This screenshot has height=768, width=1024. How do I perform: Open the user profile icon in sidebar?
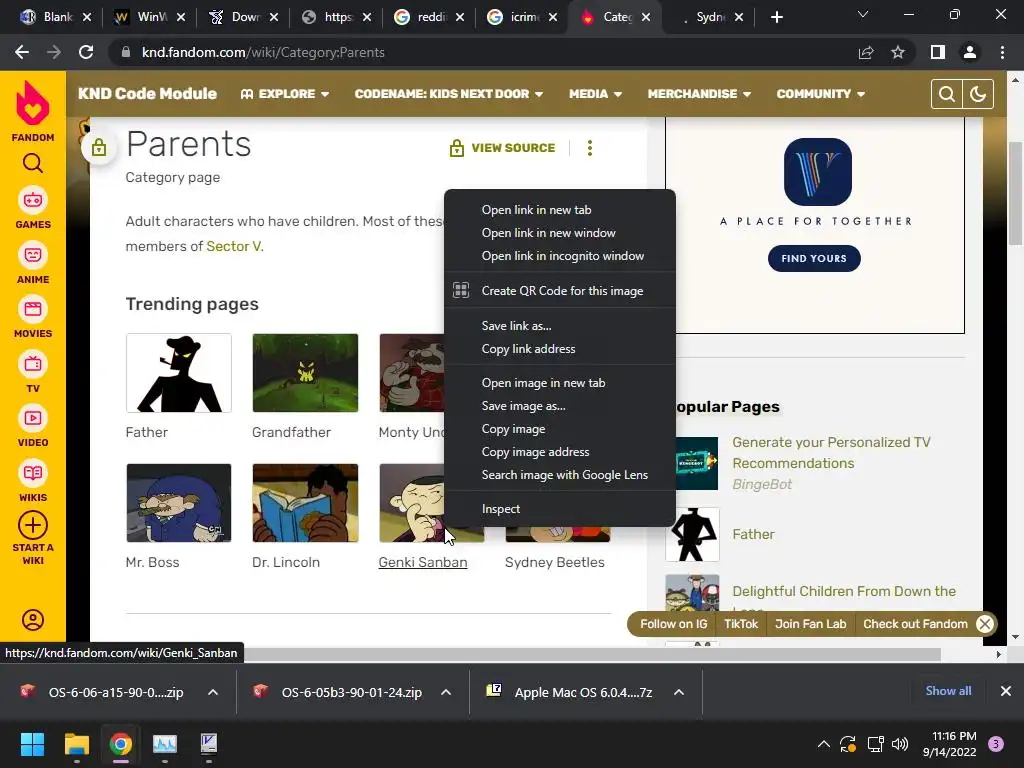pyautogui.click(x=33, y=620)
